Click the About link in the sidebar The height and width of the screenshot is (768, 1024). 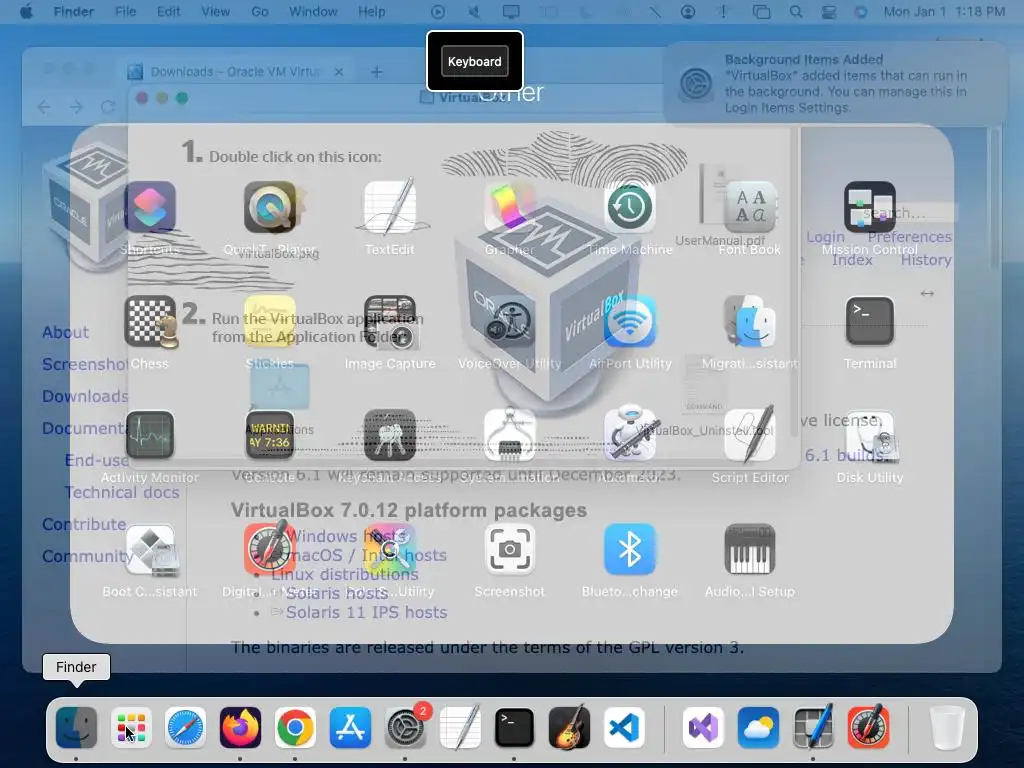pos(65,332)
